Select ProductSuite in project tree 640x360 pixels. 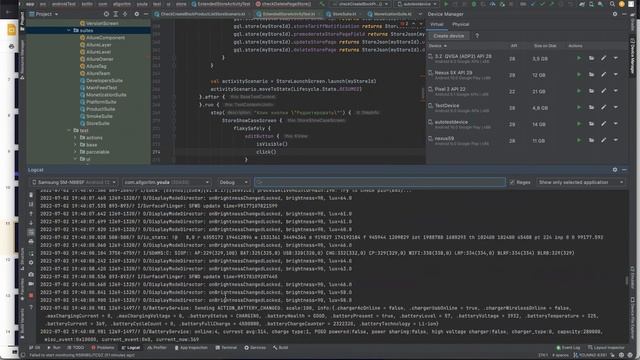100,109
